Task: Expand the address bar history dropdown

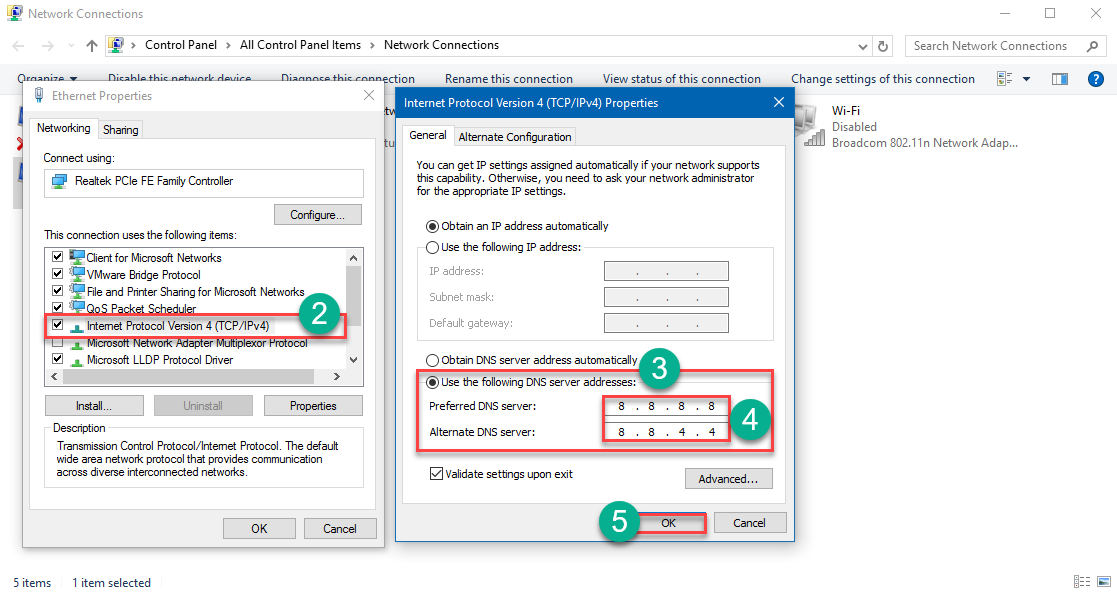Action: pyautogui.click(x=862, y=45)
